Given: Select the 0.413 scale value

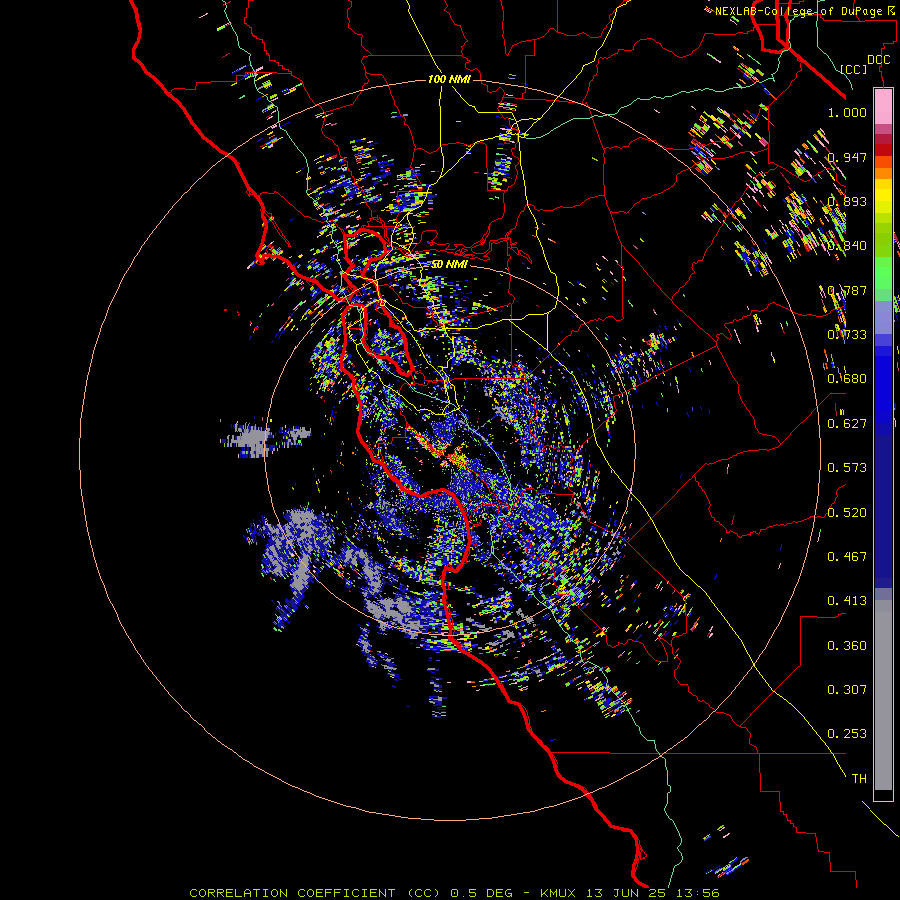Looking at the screenshot, I should tap(847, 601).
